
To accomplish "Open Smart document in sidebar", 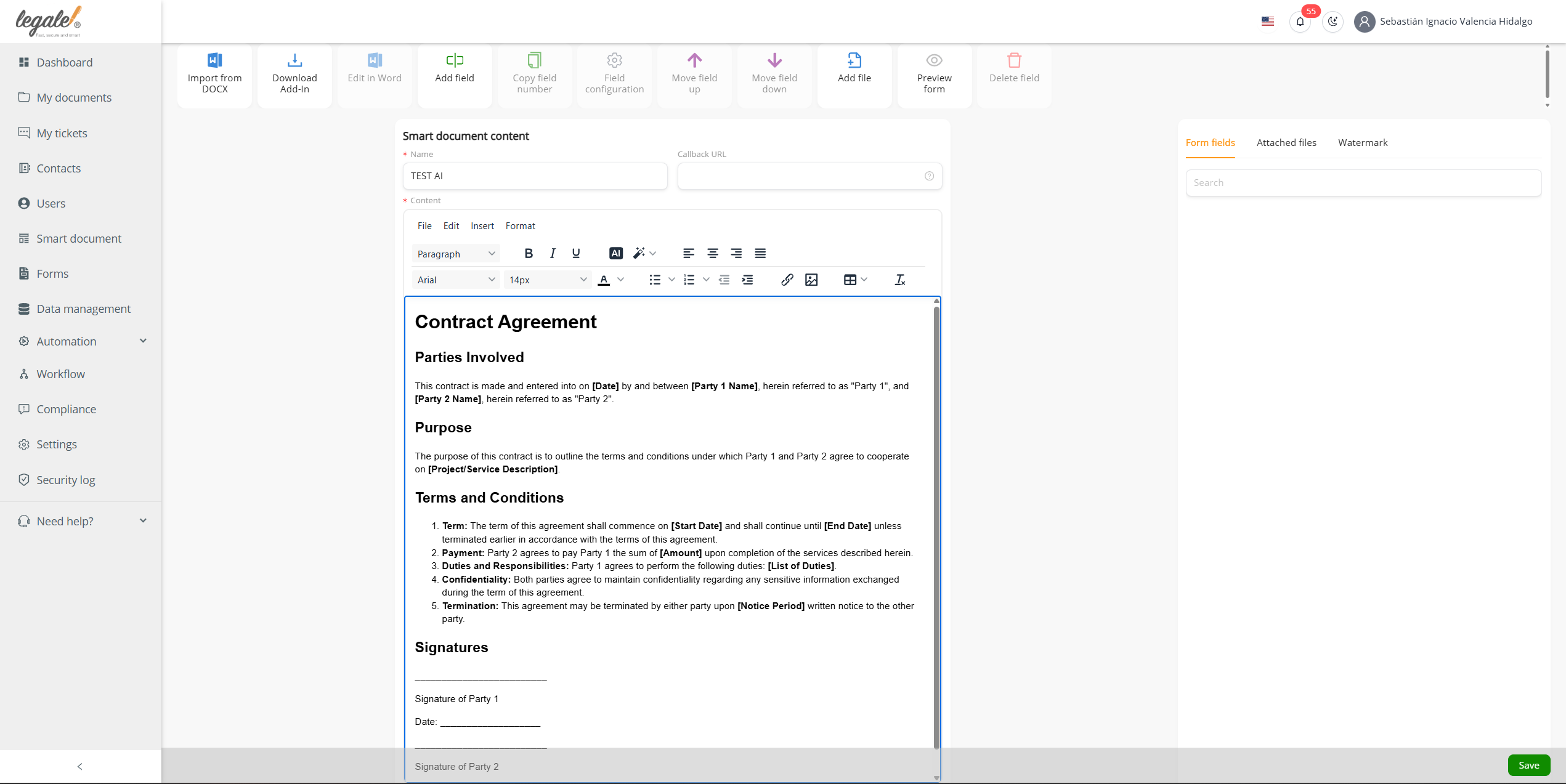I will click(x=79, y=238).
